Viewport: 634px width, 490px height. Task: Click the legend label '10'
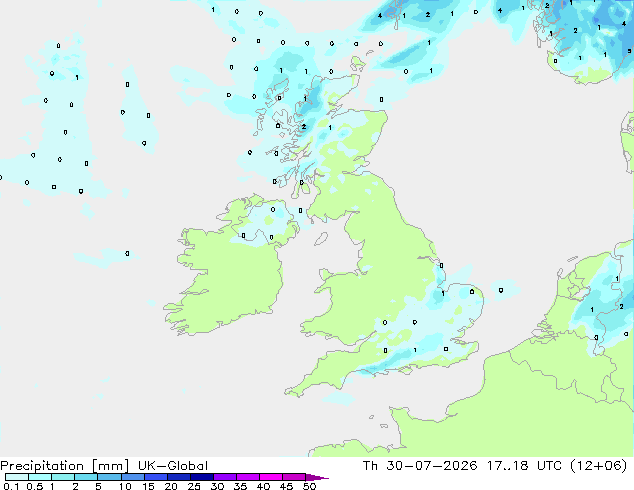pyautogui.click(x=125, y=486)
